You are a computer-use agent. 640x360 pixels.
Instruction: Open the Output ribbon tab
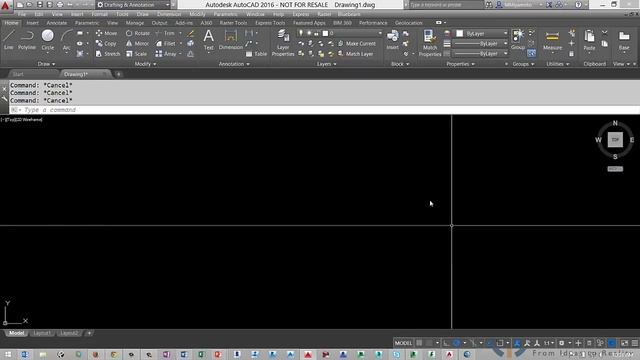coord(159,23)
